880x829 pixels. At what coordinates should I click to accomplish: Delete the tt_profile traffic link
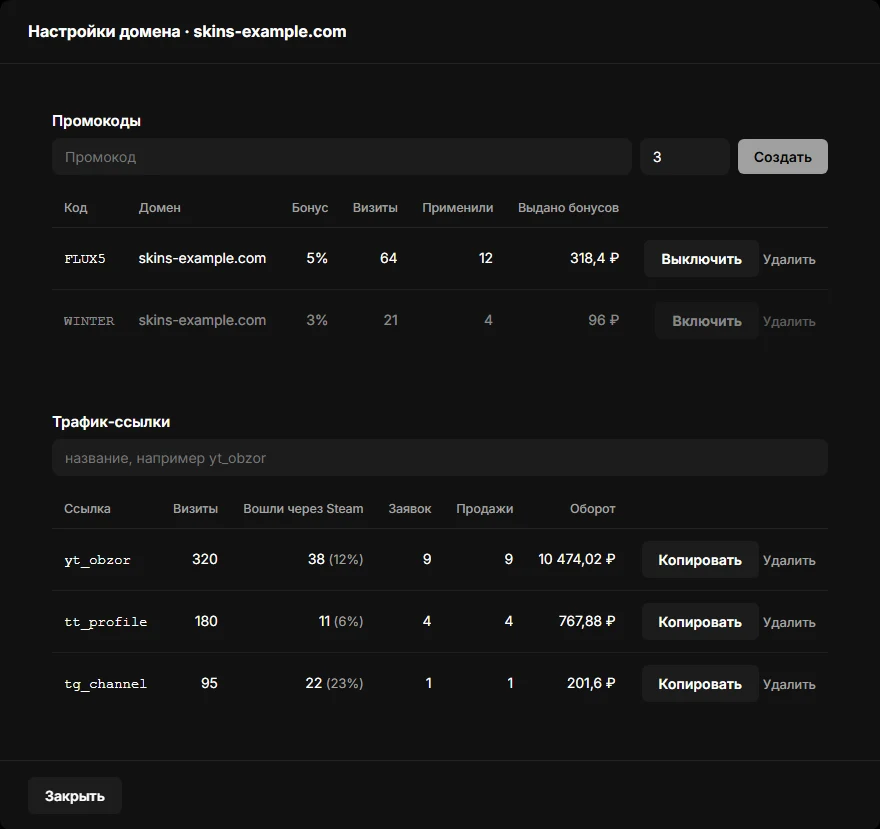pos(789,622)
